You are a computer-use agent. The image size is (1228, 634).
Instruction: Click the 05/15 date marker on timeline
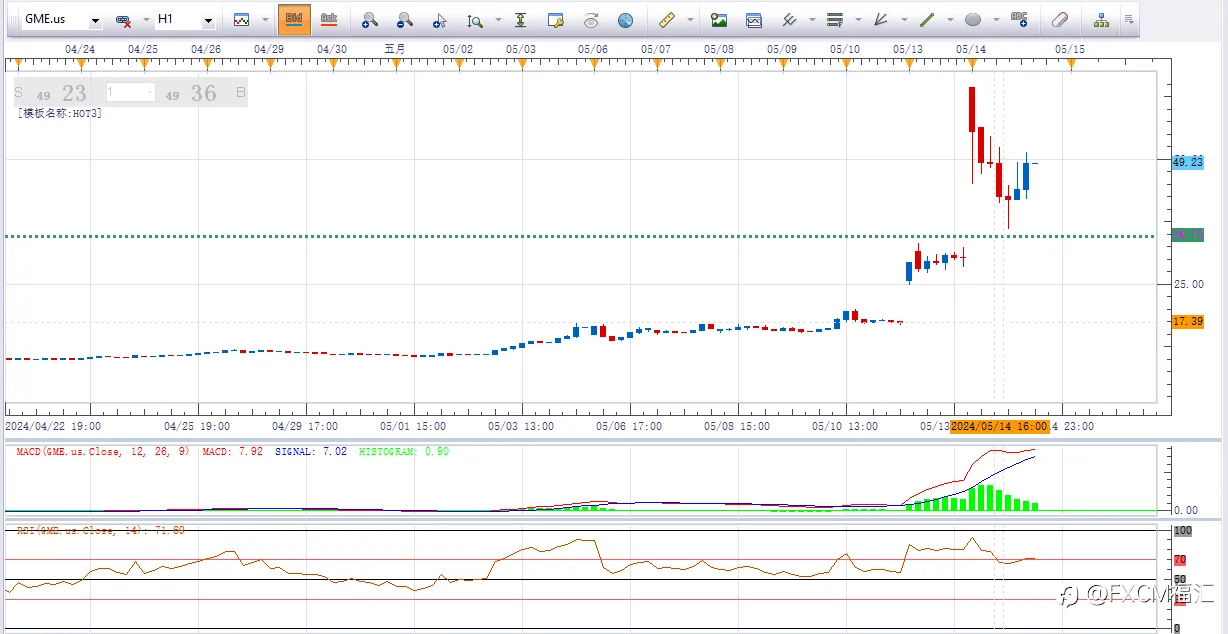(x=1069, y=49)
